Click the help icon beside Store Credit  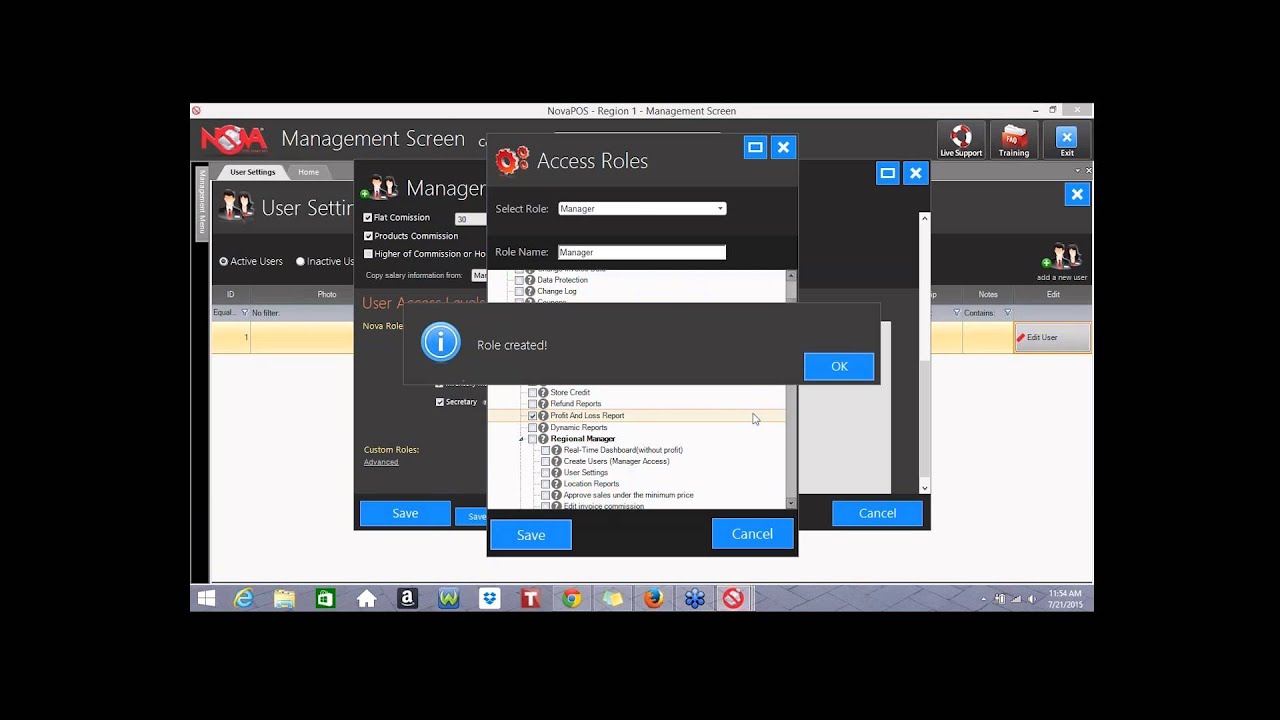(544, 393)
